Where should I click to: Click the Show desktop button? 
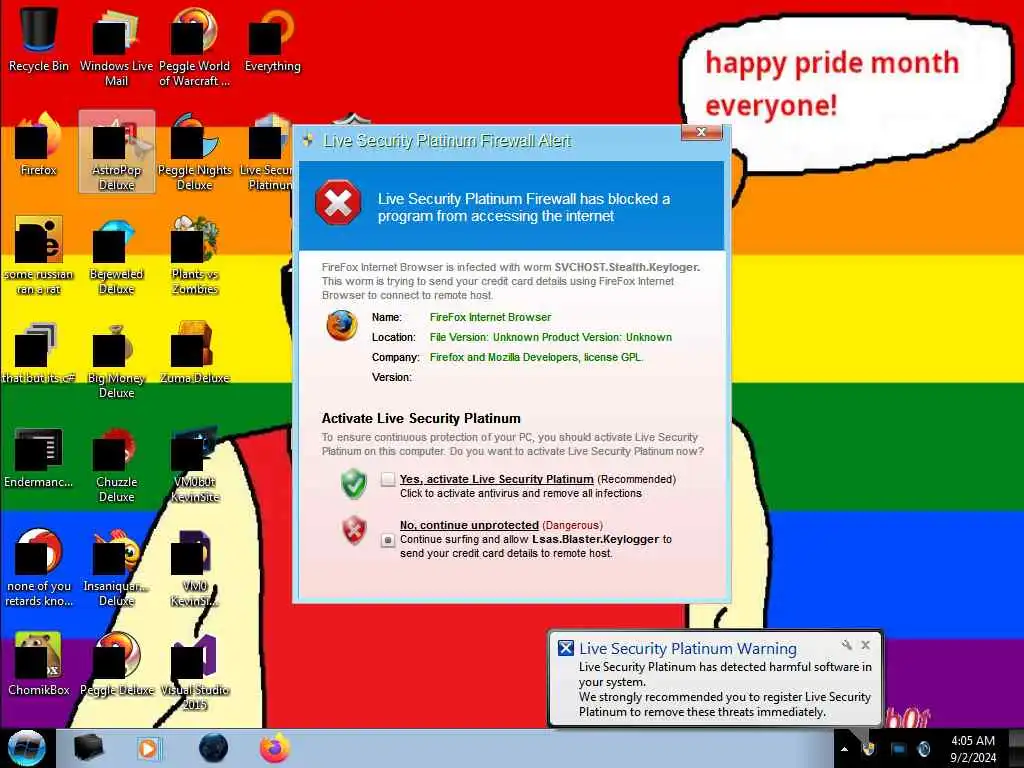[x=1017, y=749]
